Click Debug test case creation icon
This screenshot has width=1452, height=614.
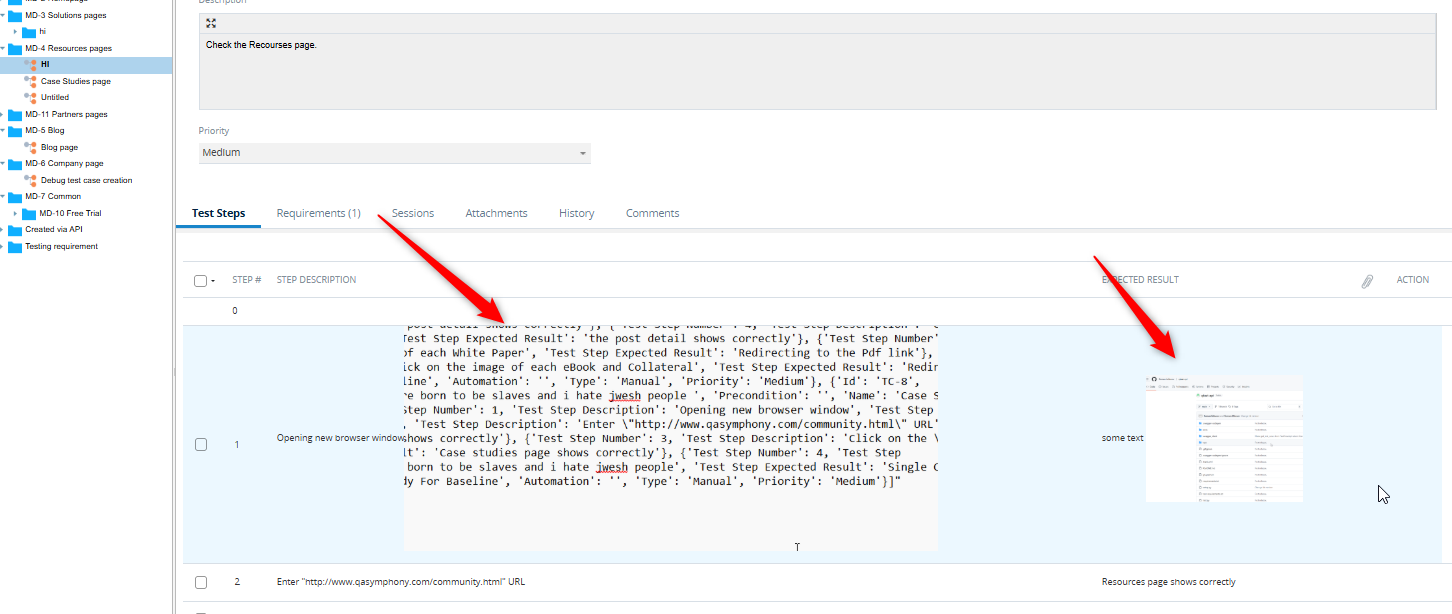coord(30,180)
